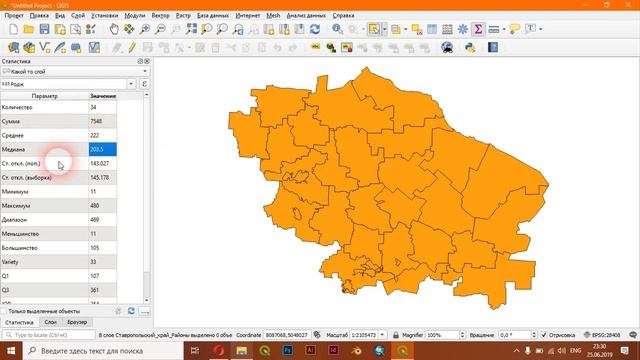Click the Zoom In magnifier tool

click(x=144, y=29)
